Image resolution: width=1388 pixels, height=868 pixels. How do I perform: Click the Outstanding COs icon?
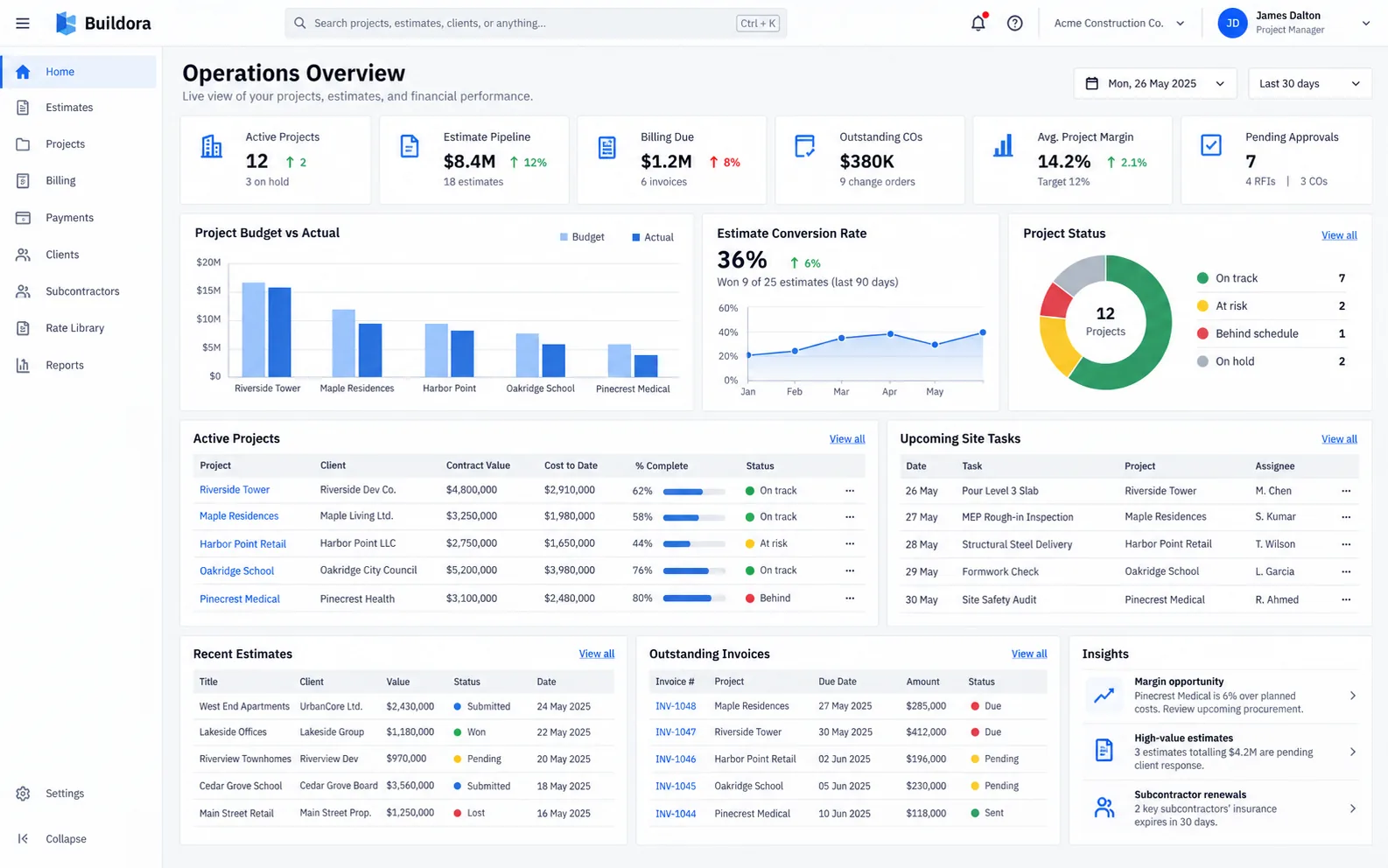pyautogui.click(x=805, y=146)
